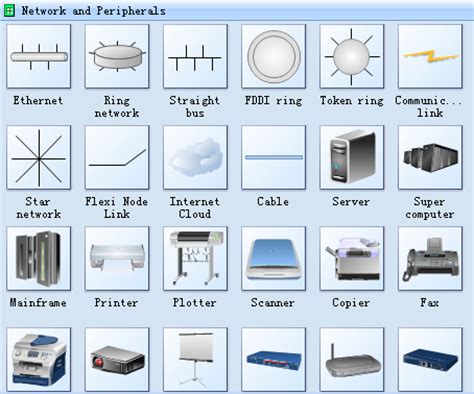Select the wireless router with antenna shape
Screen dimensions: 474x394
(x=352, y=360)
